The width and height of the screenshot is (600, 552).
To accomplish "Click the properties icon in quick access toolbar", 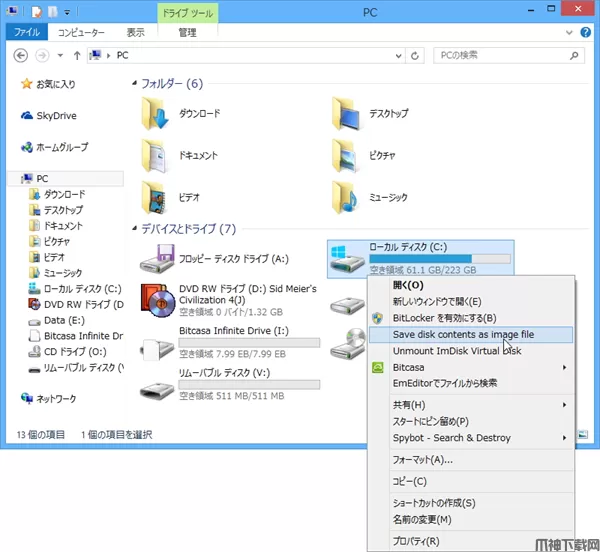I will click(36, 11).
